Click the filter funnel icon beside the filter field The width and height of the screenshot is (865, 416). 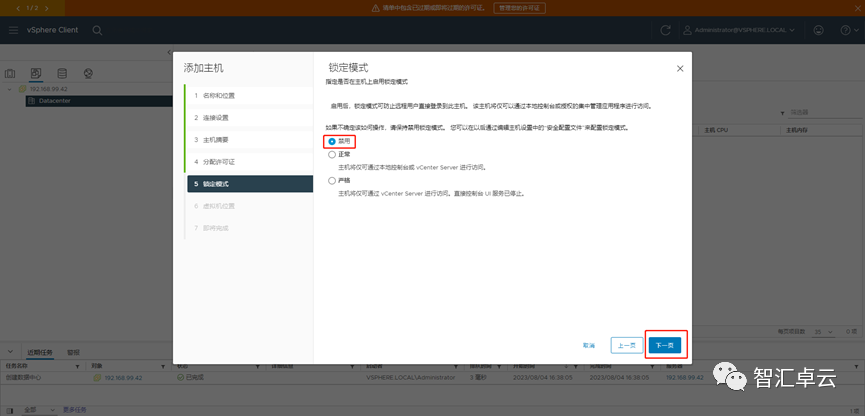pyautogui.click(x=782, y=113)
